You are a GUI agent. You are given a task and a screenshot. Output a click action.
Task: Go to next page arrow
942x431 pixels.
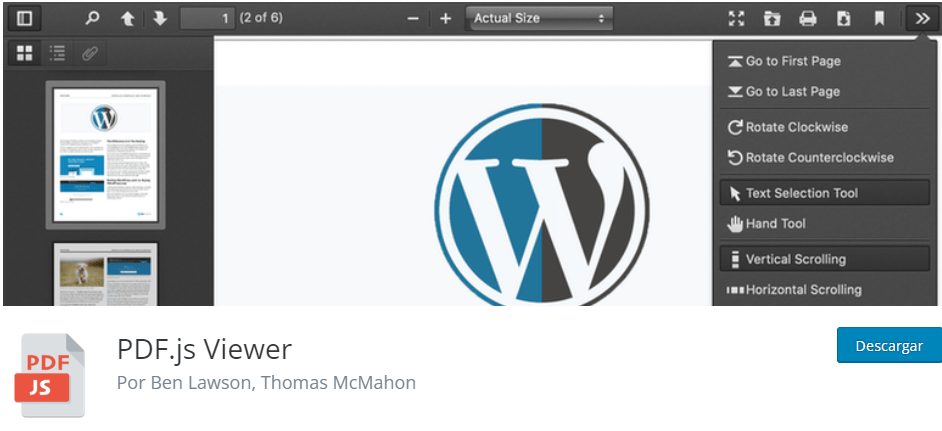pos(160,18)
